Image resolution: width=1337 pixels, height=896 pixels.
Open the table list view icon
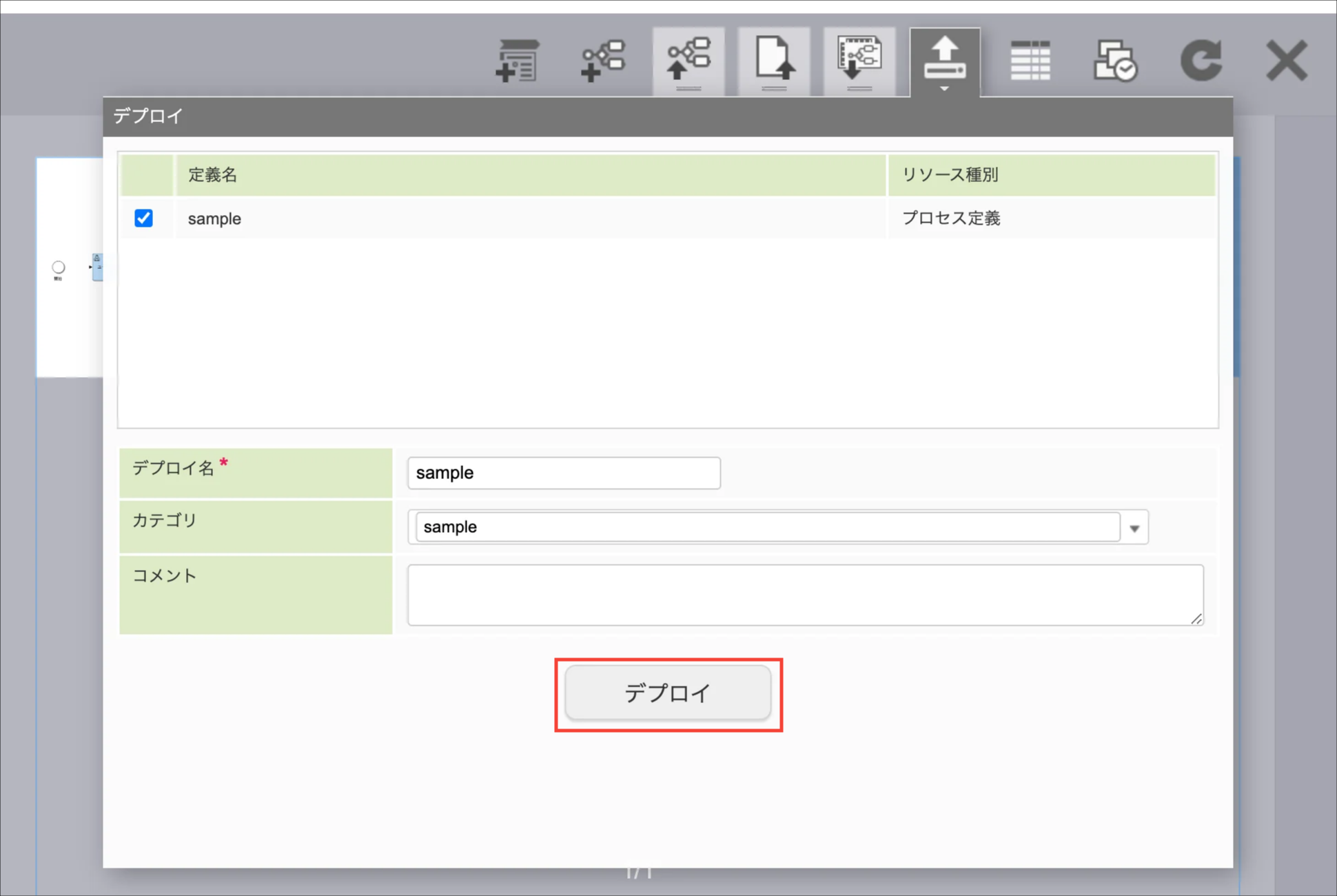(1030, 61)
